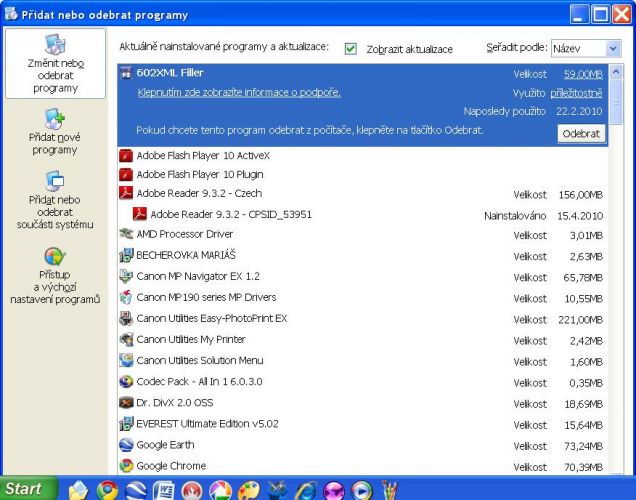Click the Adobe Flash Player 10 ActiveX icon
Screen dimensions: 636x500
pos(126,155)
